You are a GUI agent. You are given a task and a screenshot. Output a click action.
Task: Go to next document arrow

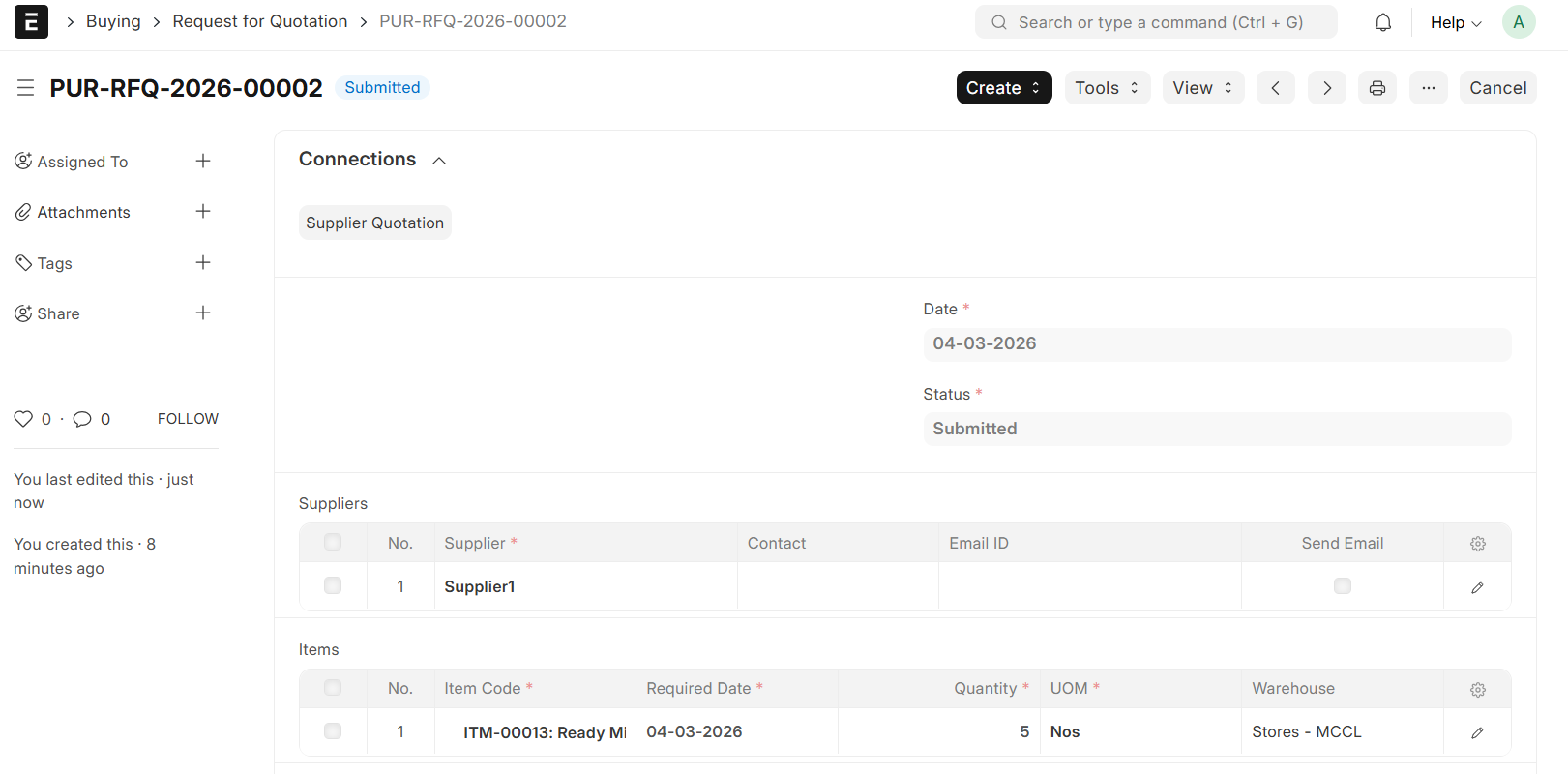[x=1326, y=88]
